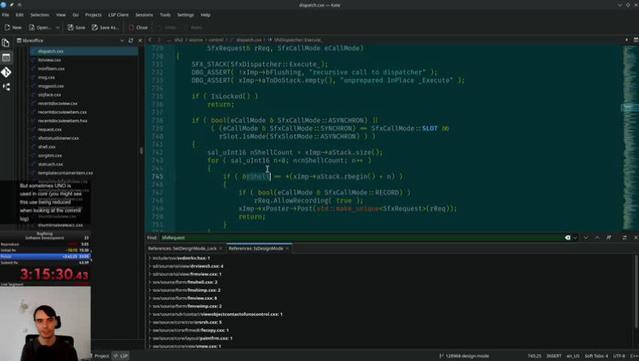Clear the Find field text
This screenshot has width=639, height=361.
click(568, 238)
